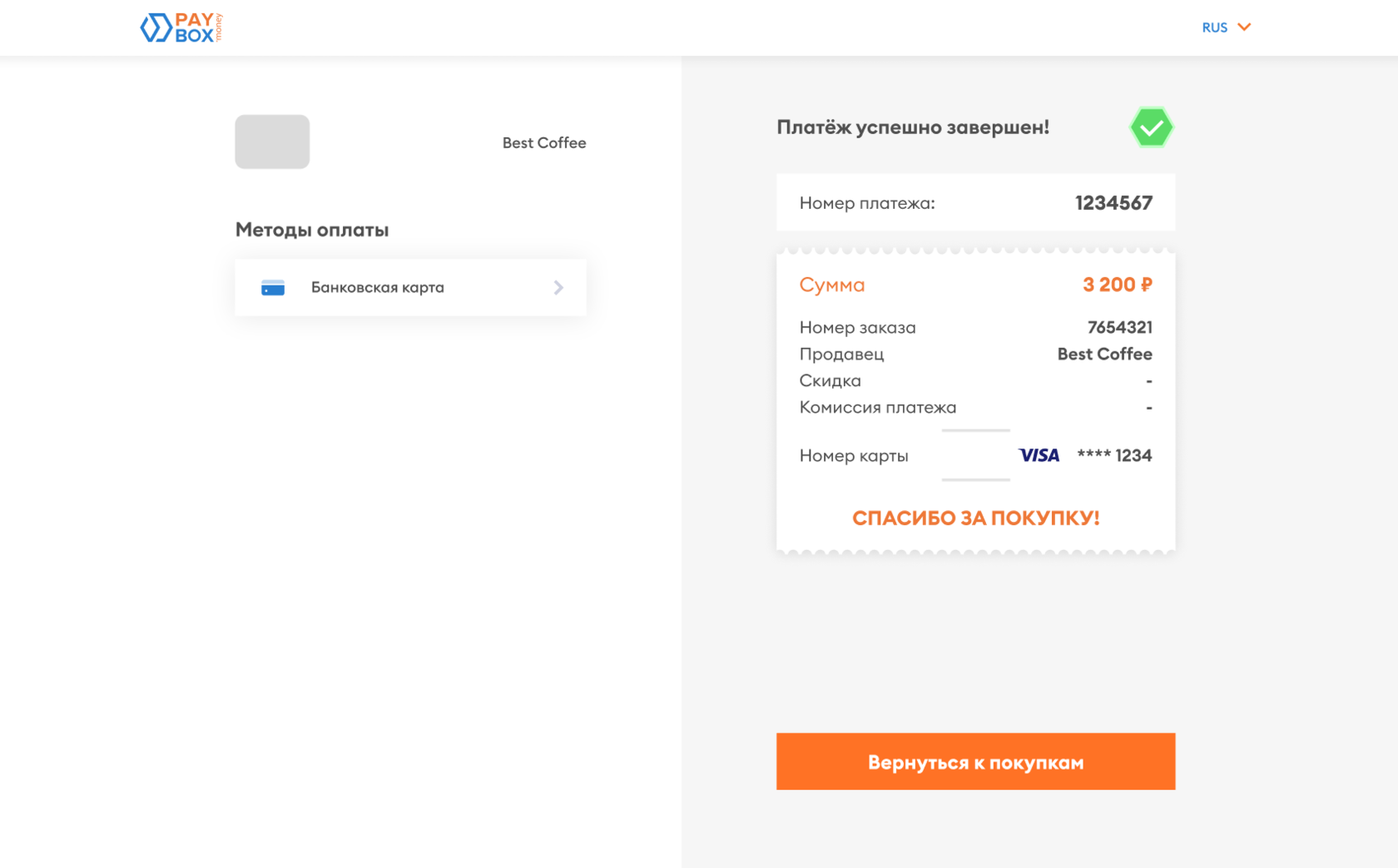This screenshot has width=1398, height=868.
Task: Click the VISA logo on the receipt
Action: [x=1038, y=455]
